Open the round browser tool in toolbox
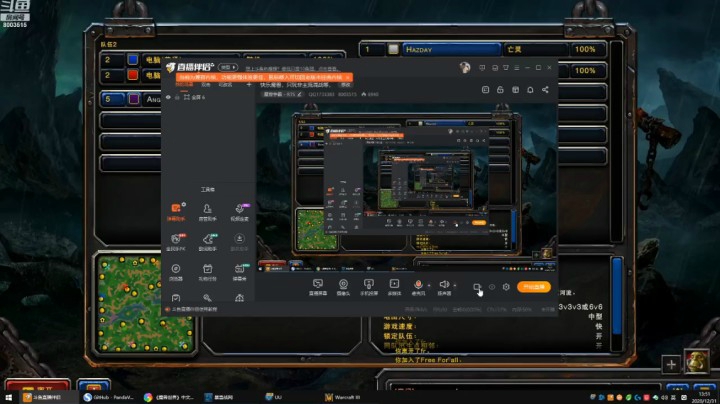The width and height of the screenshot is (720, 404). 176,272
